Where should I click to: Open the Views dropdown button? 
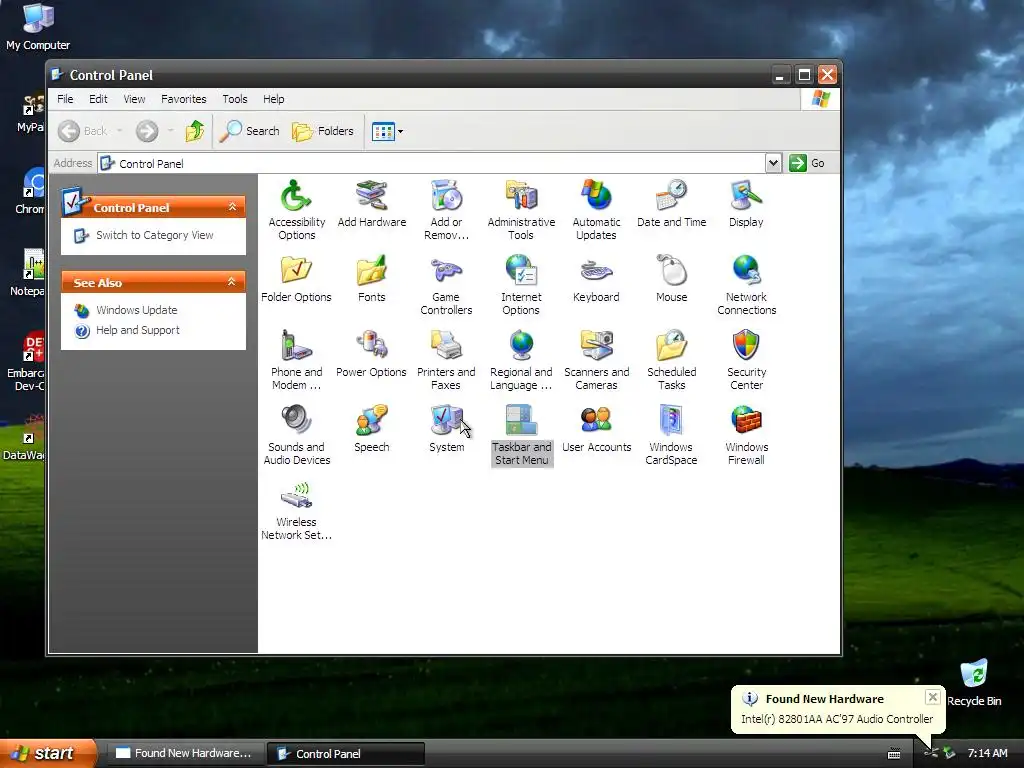(x=388, y=131)
